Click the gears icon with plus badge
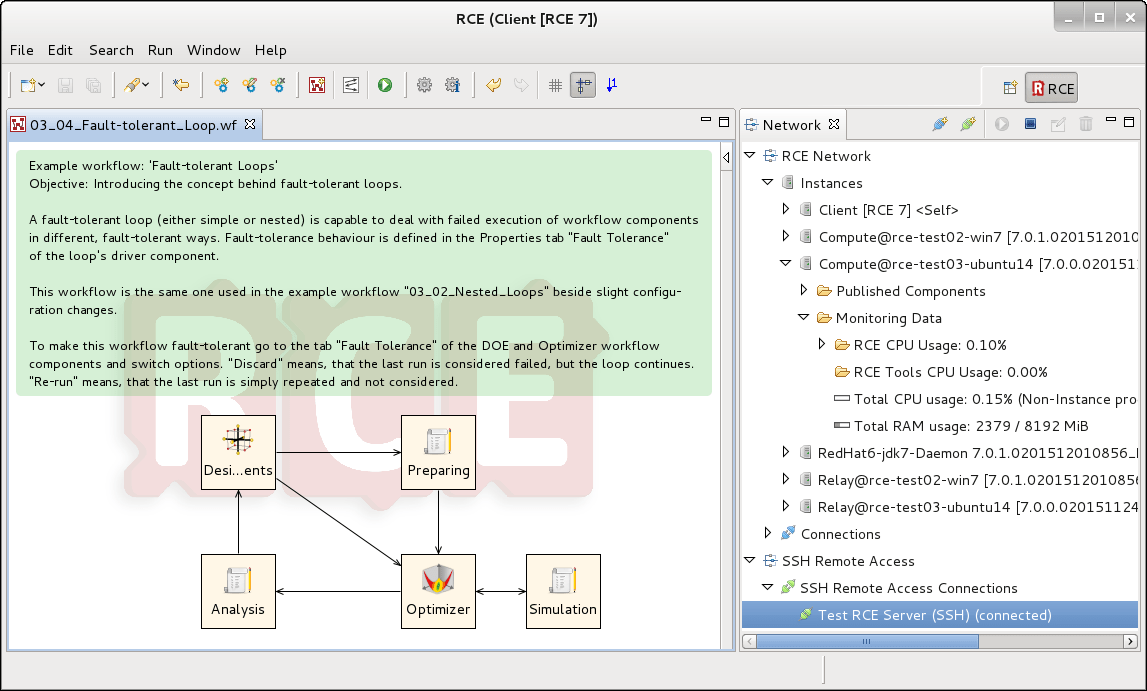Viewport: 1147px width, 691px height. point(221,86)
